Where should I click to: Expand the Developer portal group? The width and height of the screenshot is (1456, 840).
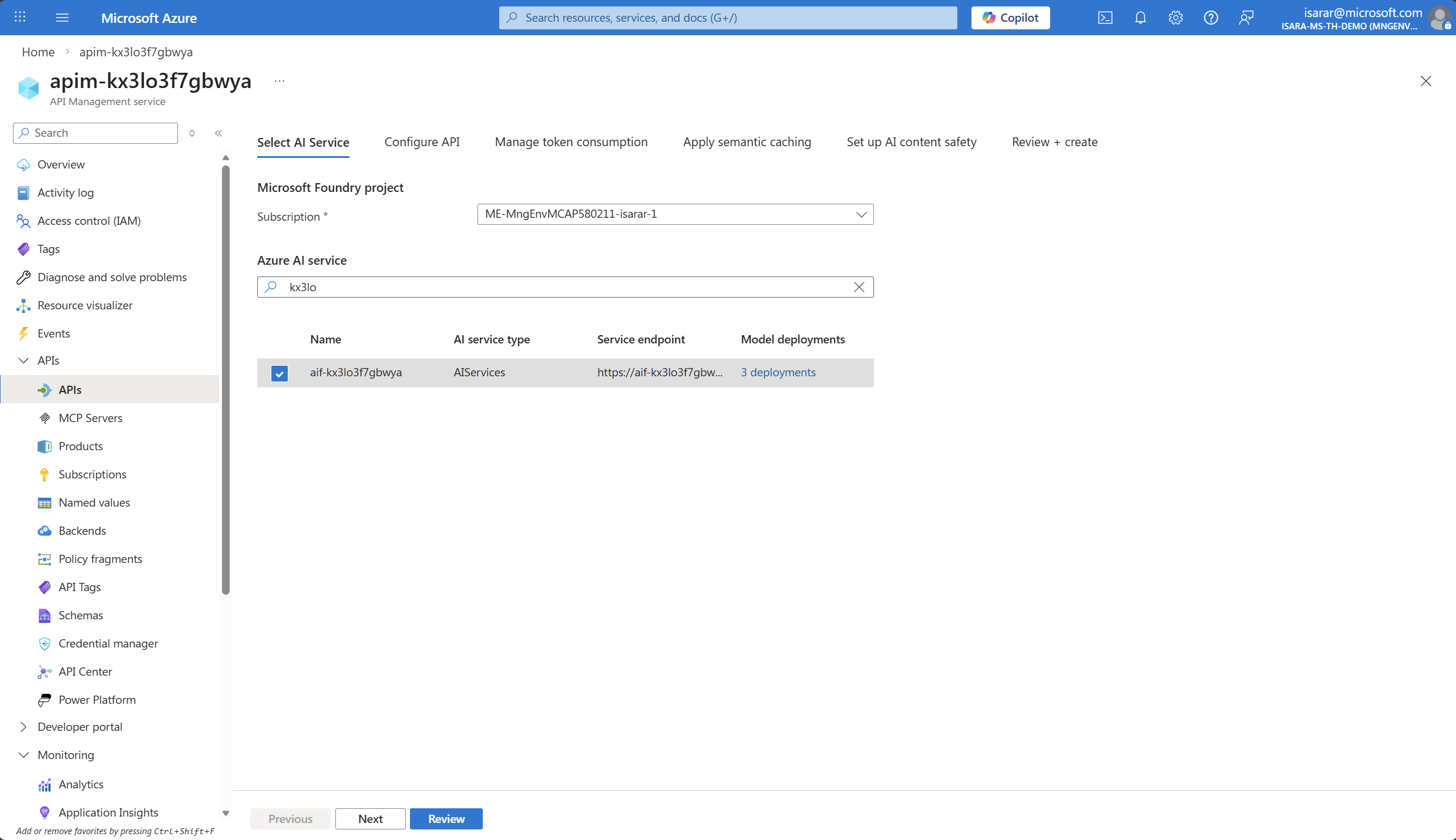23,727
